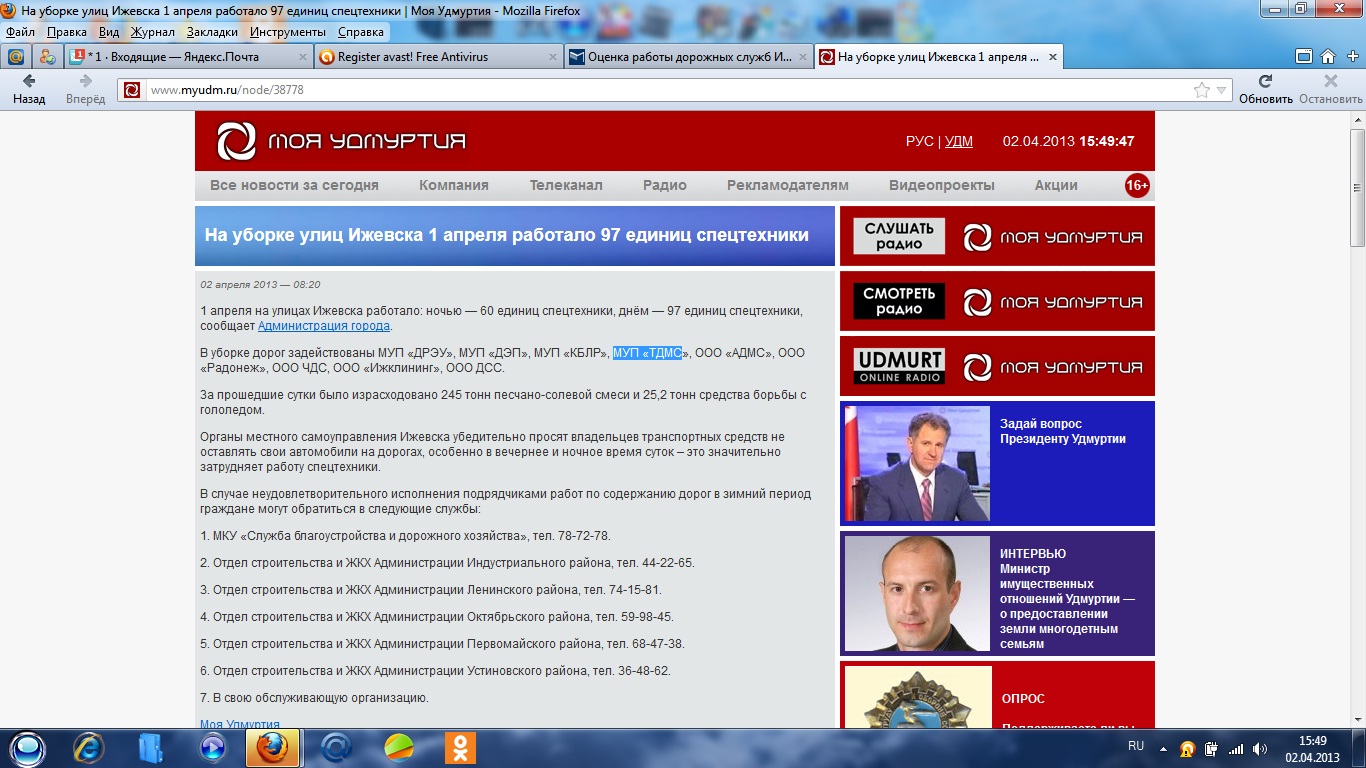The height and width of the screenshot is (768, 1366).
Task: Open Windows Media Player from taskbar
Action: point(212,747)
